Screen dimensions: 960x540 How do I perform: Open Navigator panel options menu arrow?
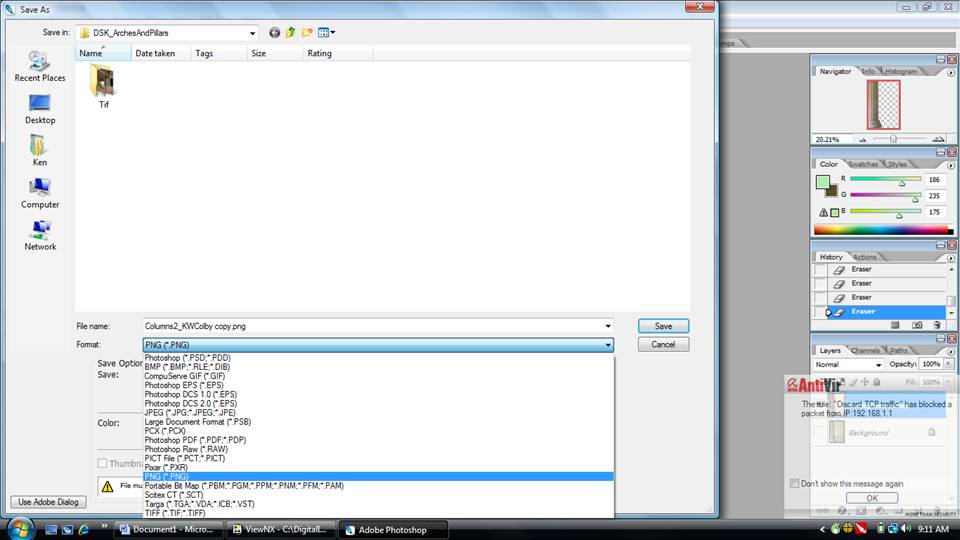click(951, 72)
